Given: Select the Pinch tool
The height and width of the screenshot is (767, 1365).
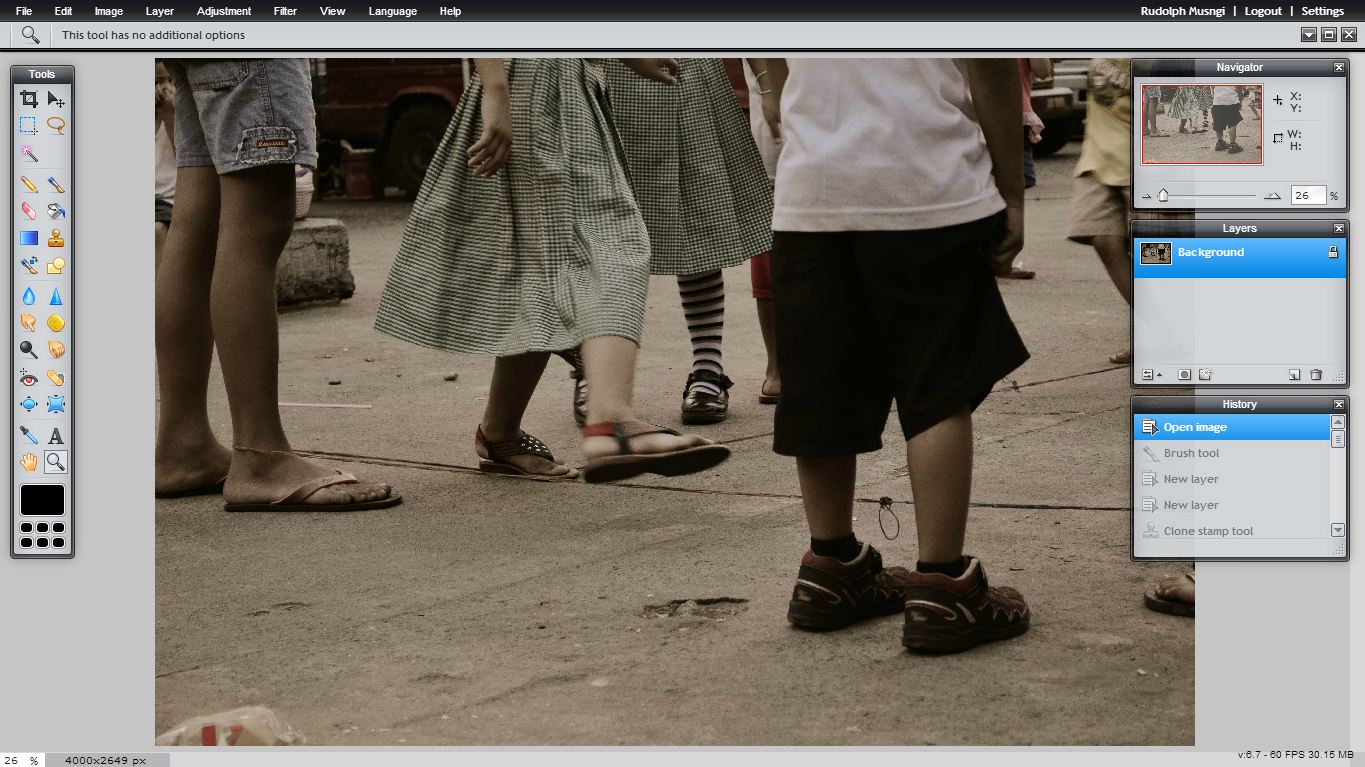Looking at the screenshot, I should (x=56, y=405).
